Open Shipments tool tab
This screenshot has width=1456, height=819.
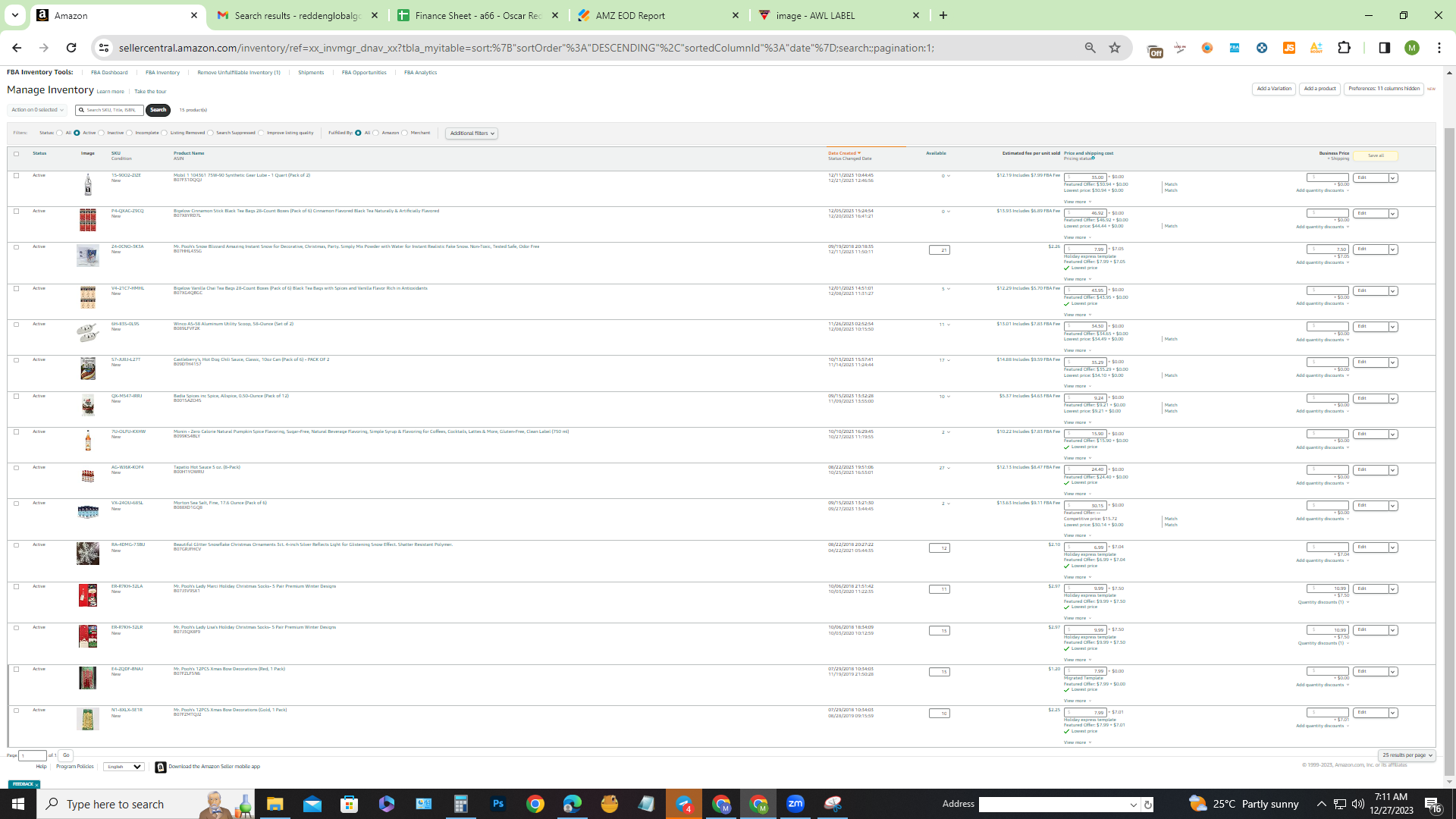pos(311,73)
